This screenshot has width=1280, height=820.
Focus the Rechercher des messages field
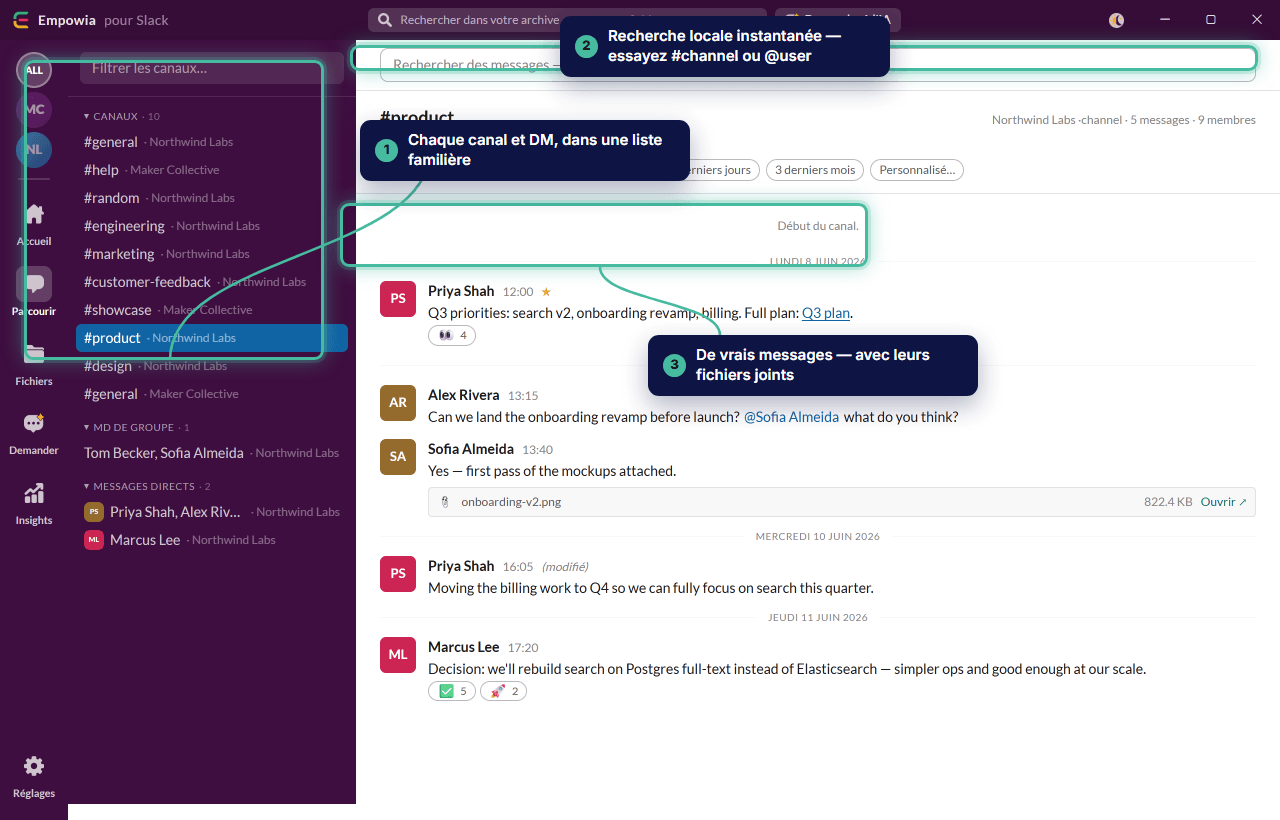pyautogui.click(x=818, y=64)
